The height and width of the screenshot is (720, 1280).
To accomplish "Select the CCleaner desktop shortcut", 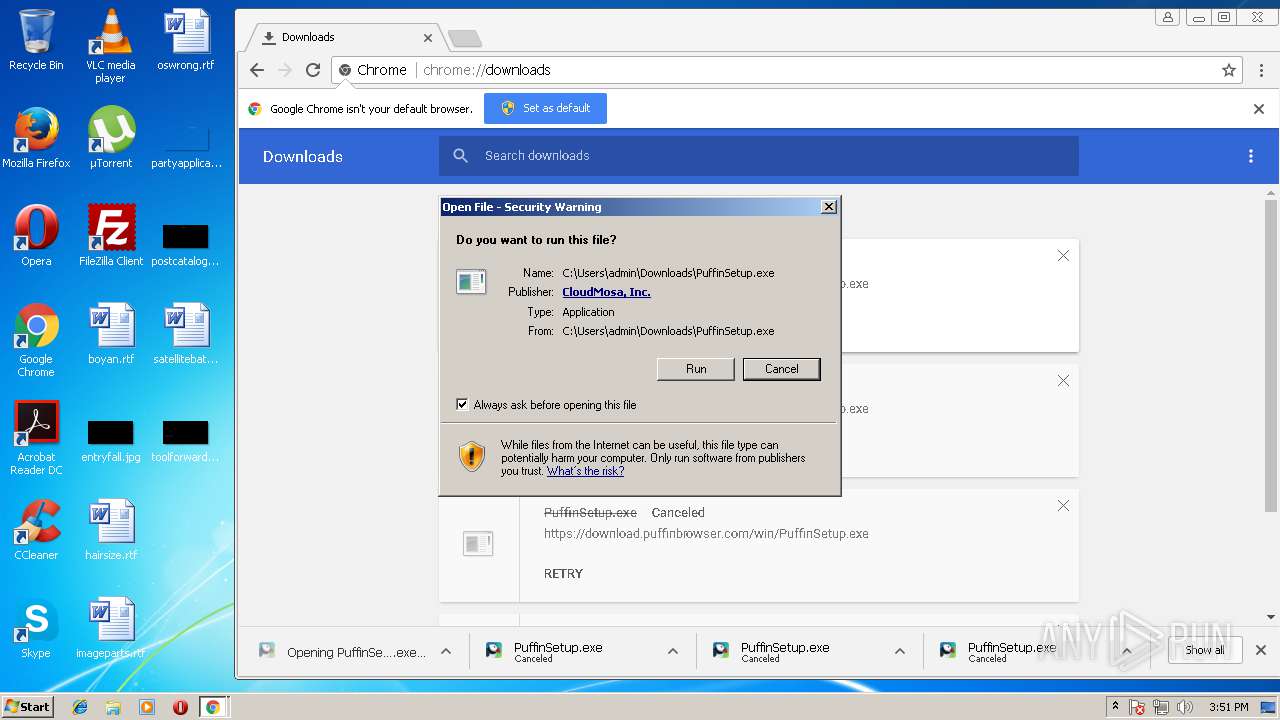I will [x=36, y=530].
